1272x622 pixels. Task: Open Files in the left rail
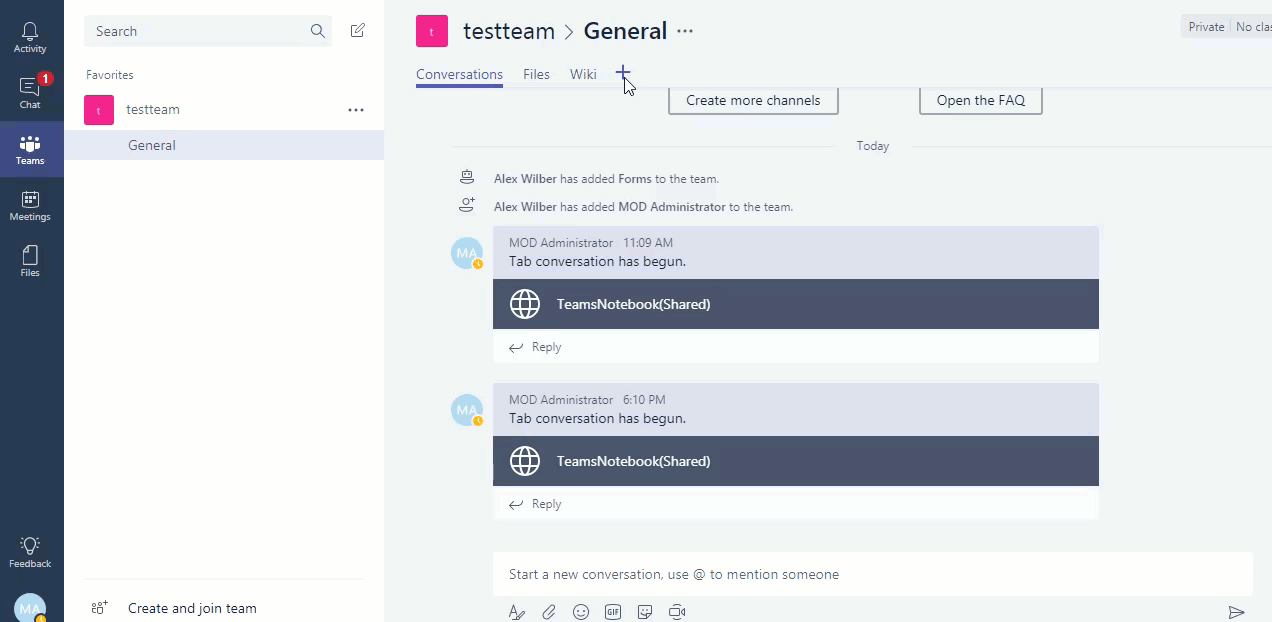click(x=30, y=260)
